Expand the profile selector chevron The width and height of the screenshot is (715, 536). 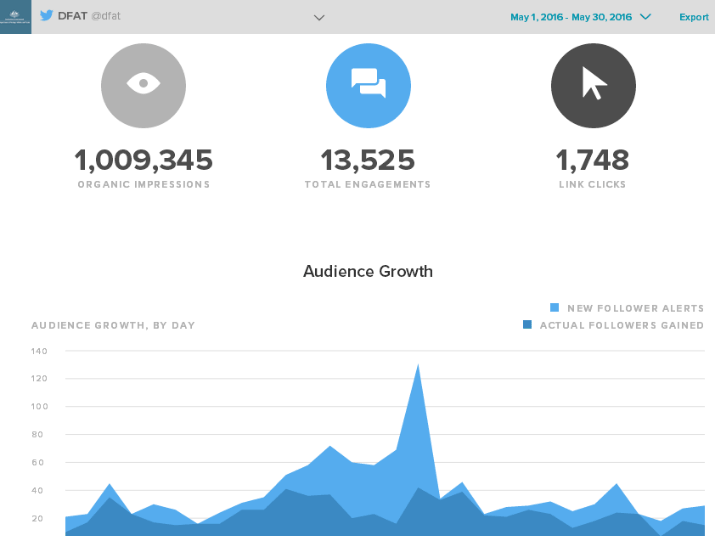coord(319,18)
